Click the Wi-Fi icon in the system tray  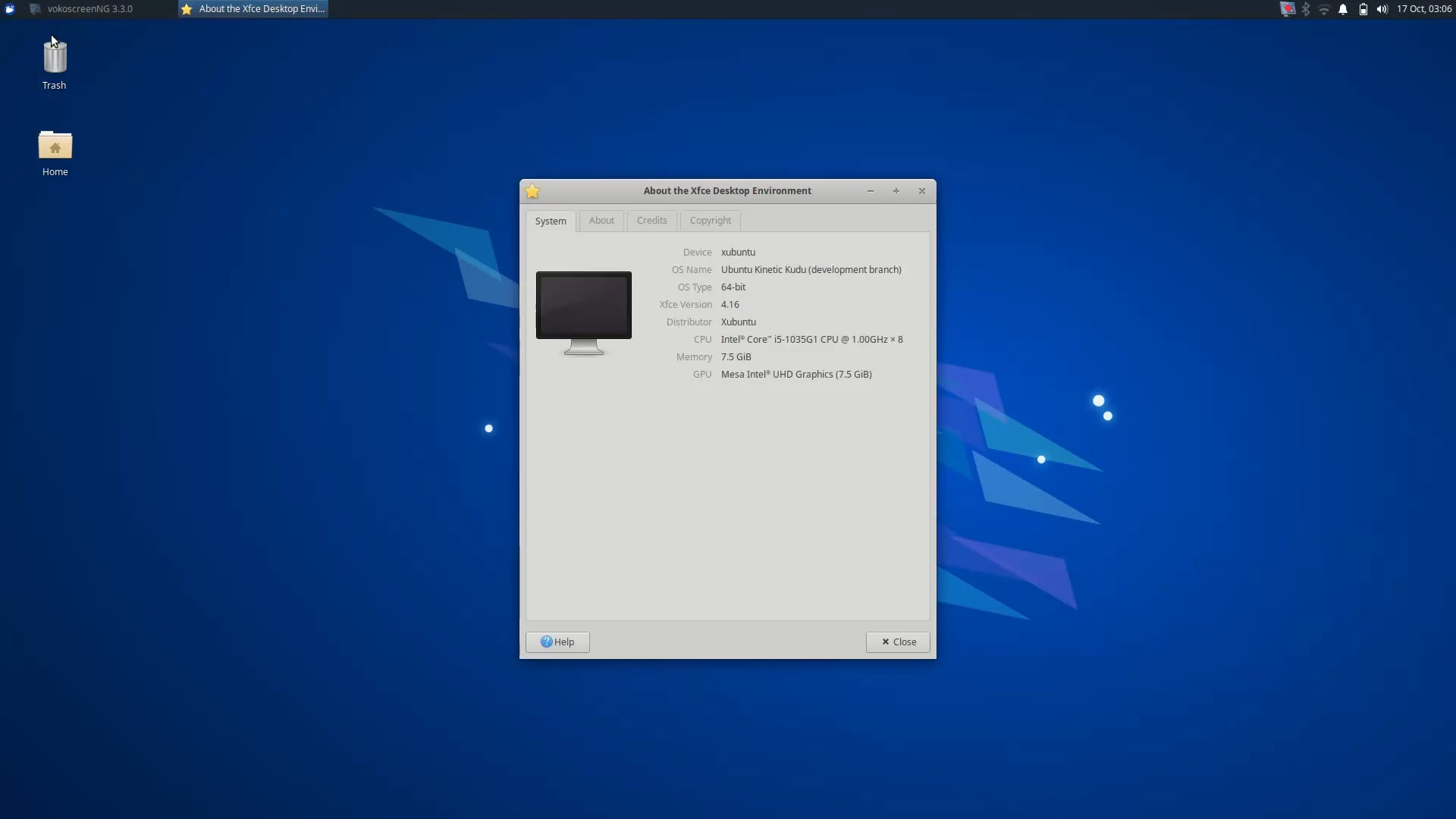tap(1324, 8)
